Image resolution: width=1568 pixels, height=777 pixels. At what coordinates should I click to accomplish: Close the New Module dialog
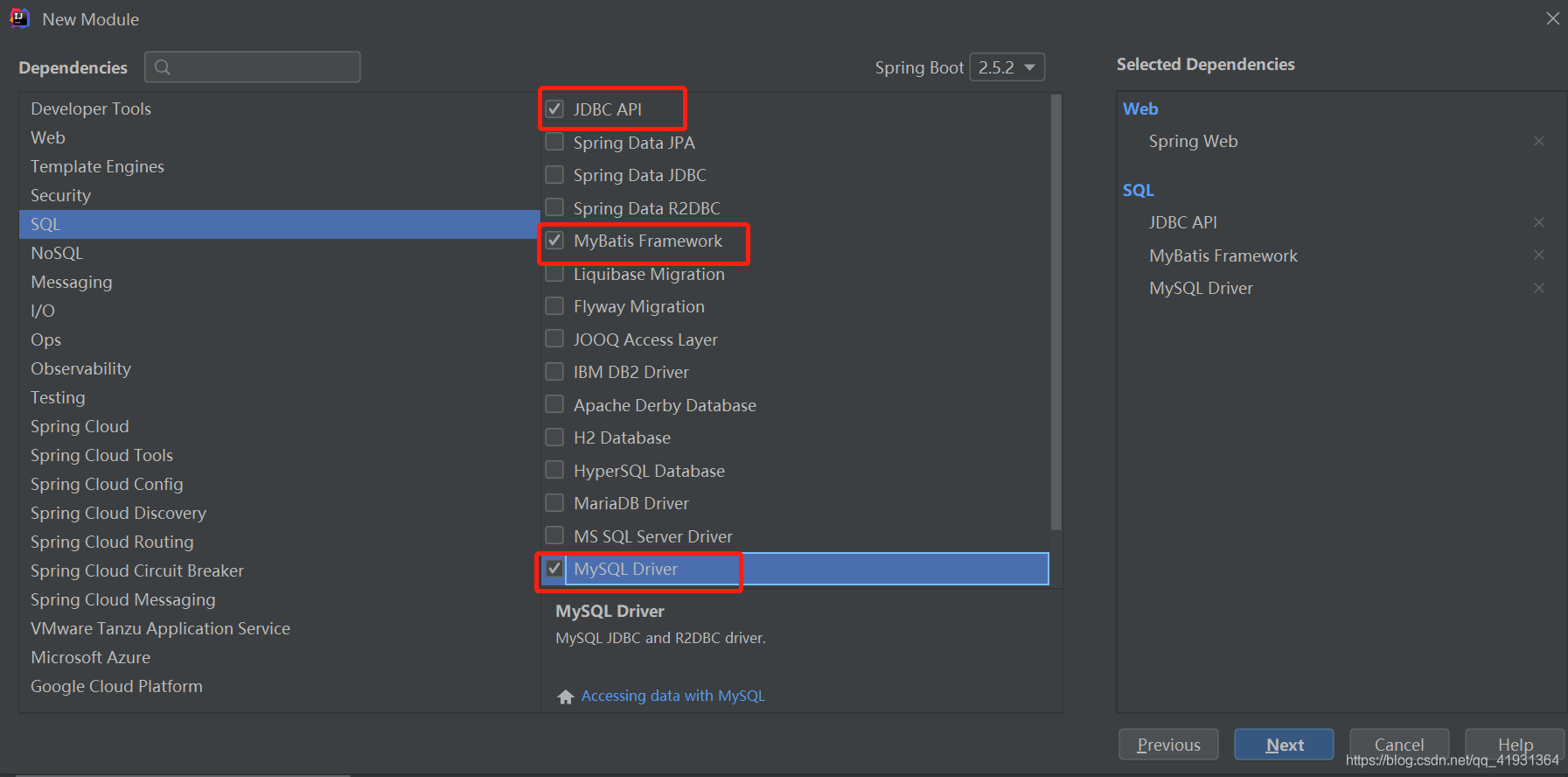[1552, 18]
